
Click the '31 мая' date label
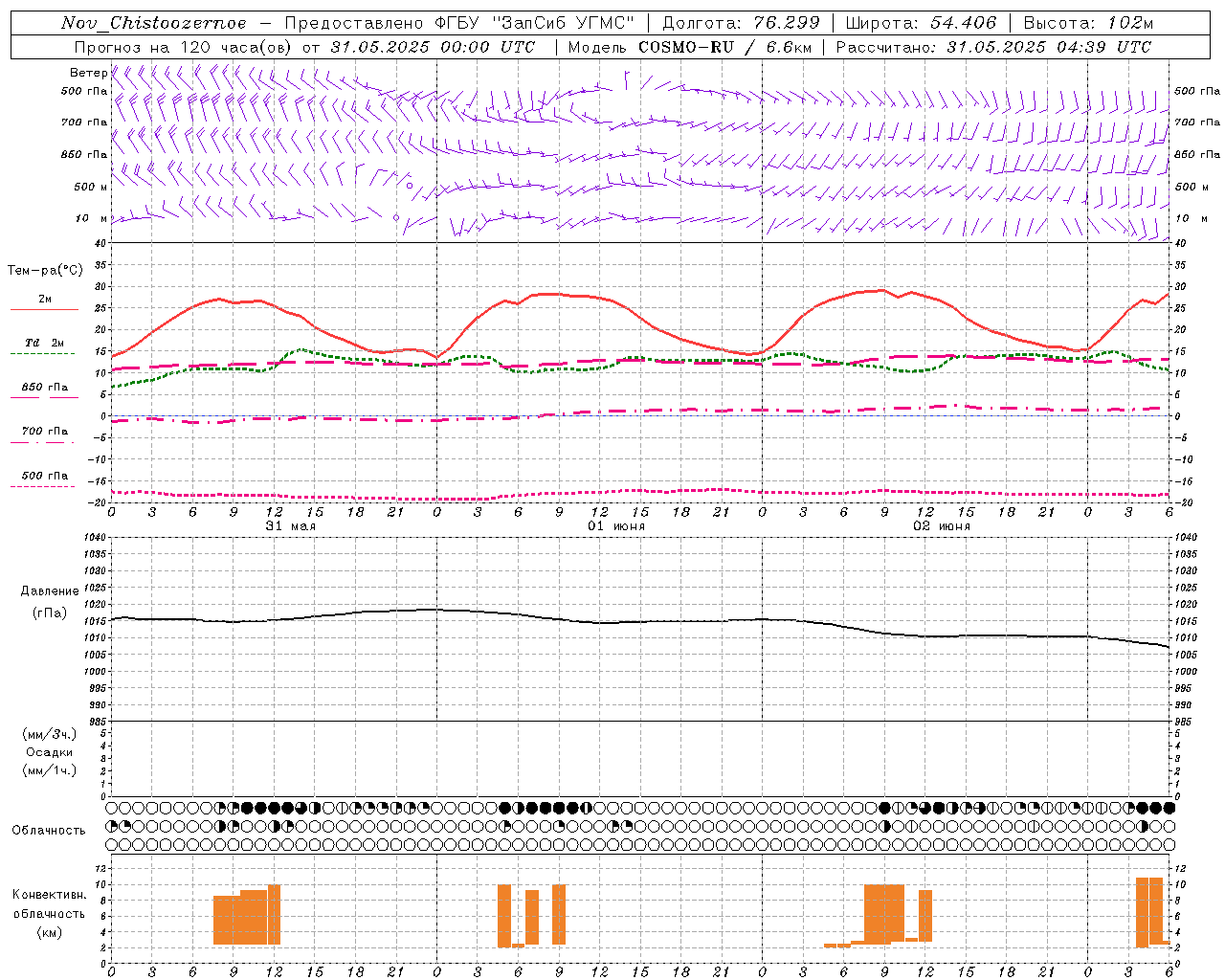(x=290, y=526)
